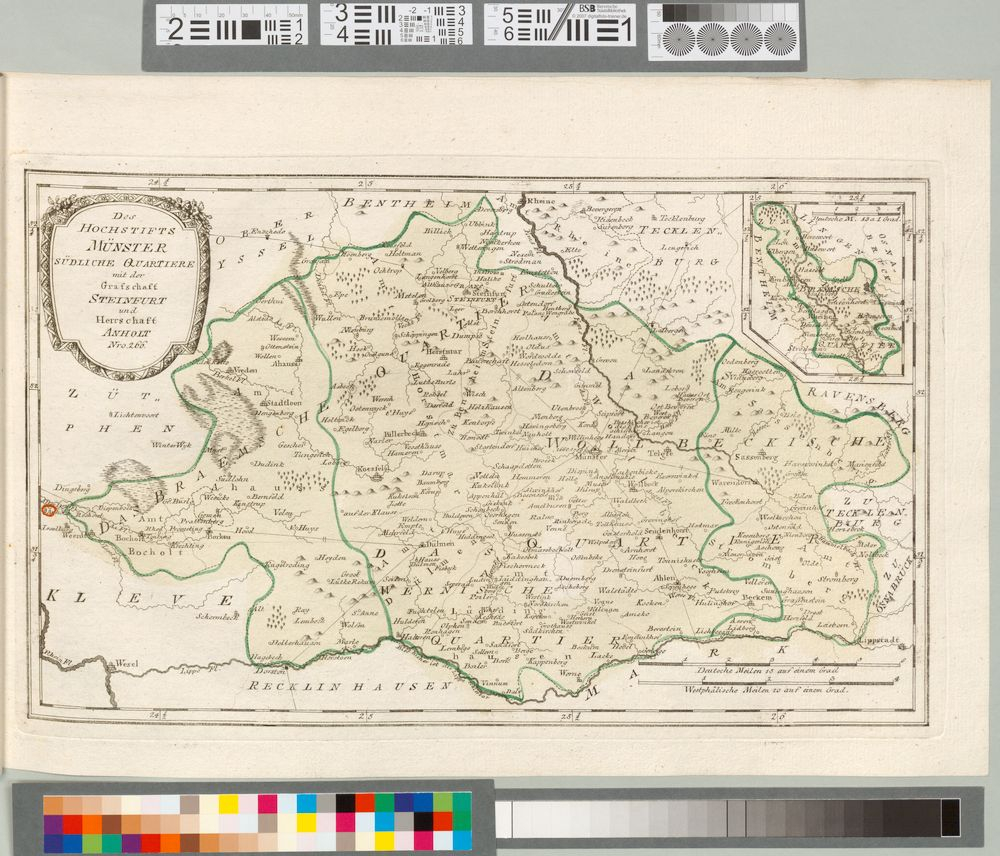Click the 'Kagelroding' village label
1000x856 pixels.
[286, 565]
